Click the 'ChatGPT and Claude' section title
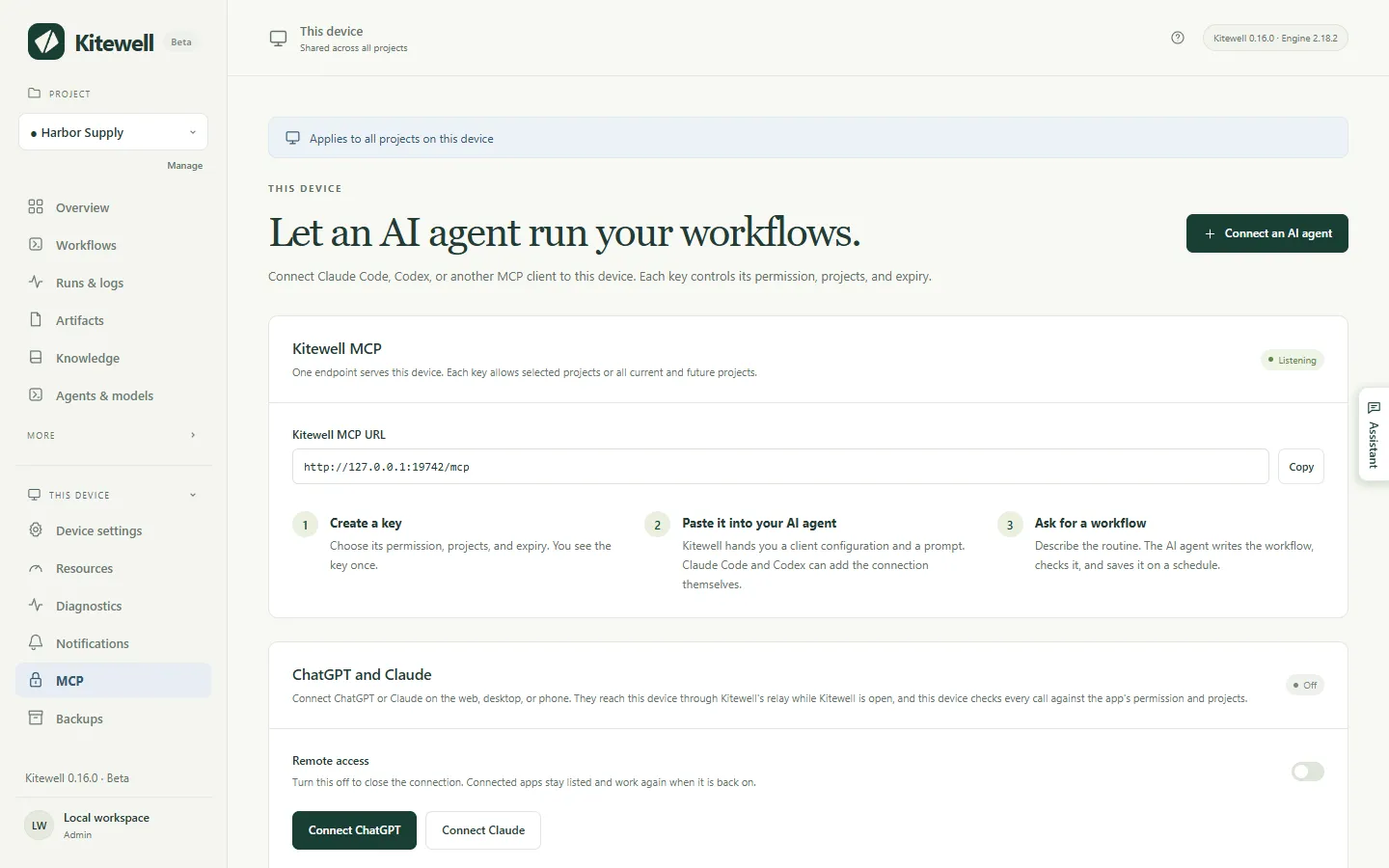1389x868 pixels. click(x=362, y=674)
